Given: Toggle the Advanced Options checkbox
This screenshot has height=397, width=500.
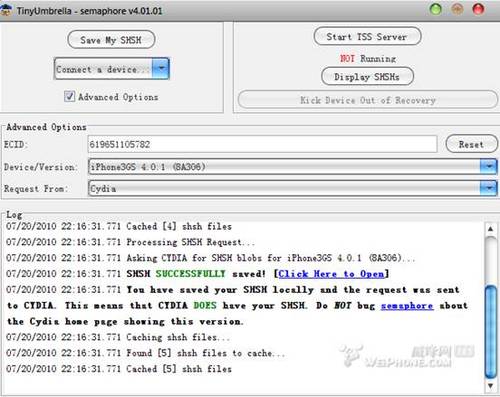Looking at the screenshot, I should [x=69, y=96].
